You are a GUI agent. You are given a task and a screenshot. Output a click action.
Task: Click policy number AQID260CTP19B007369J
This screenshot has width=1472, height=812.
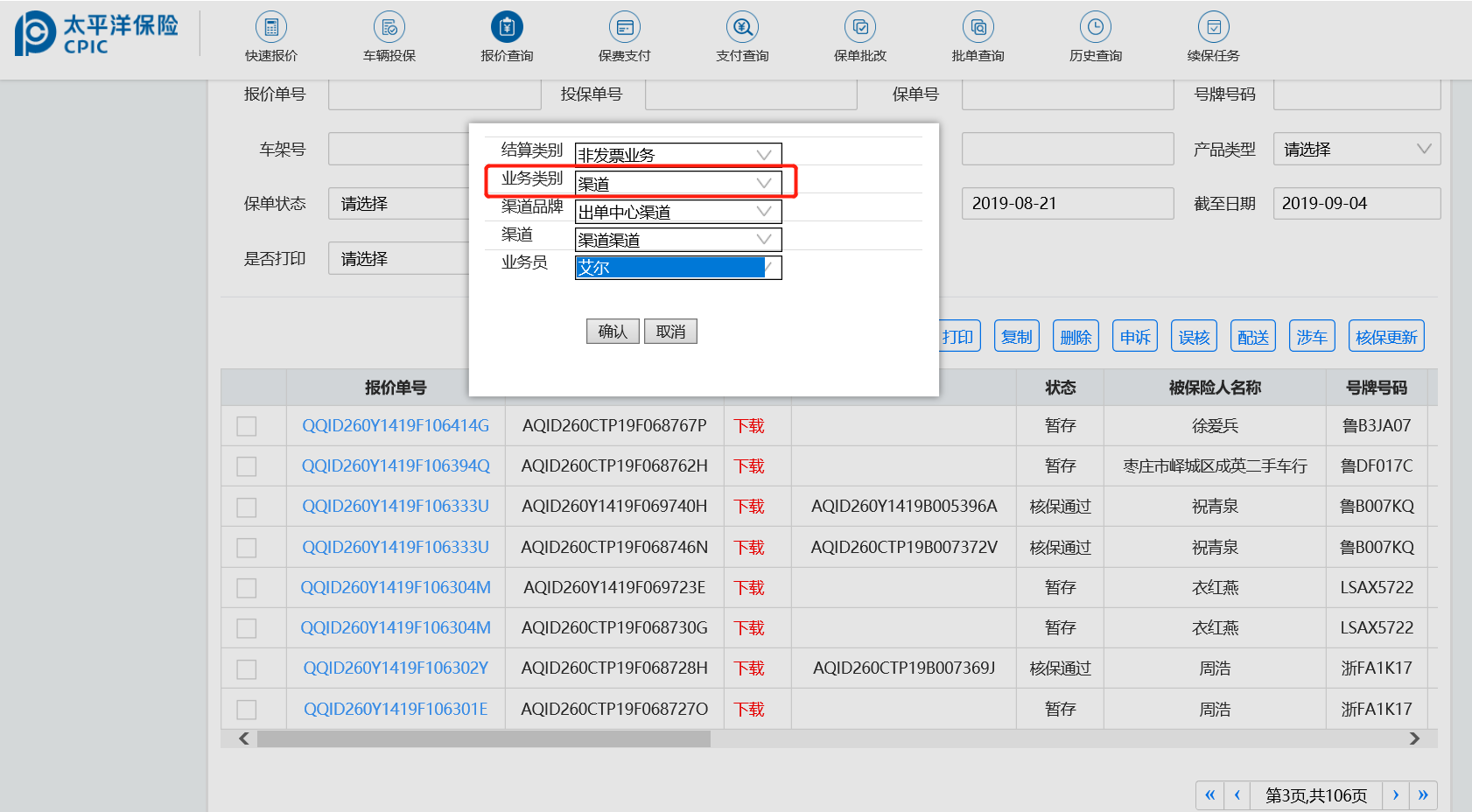tap(904, 668)
